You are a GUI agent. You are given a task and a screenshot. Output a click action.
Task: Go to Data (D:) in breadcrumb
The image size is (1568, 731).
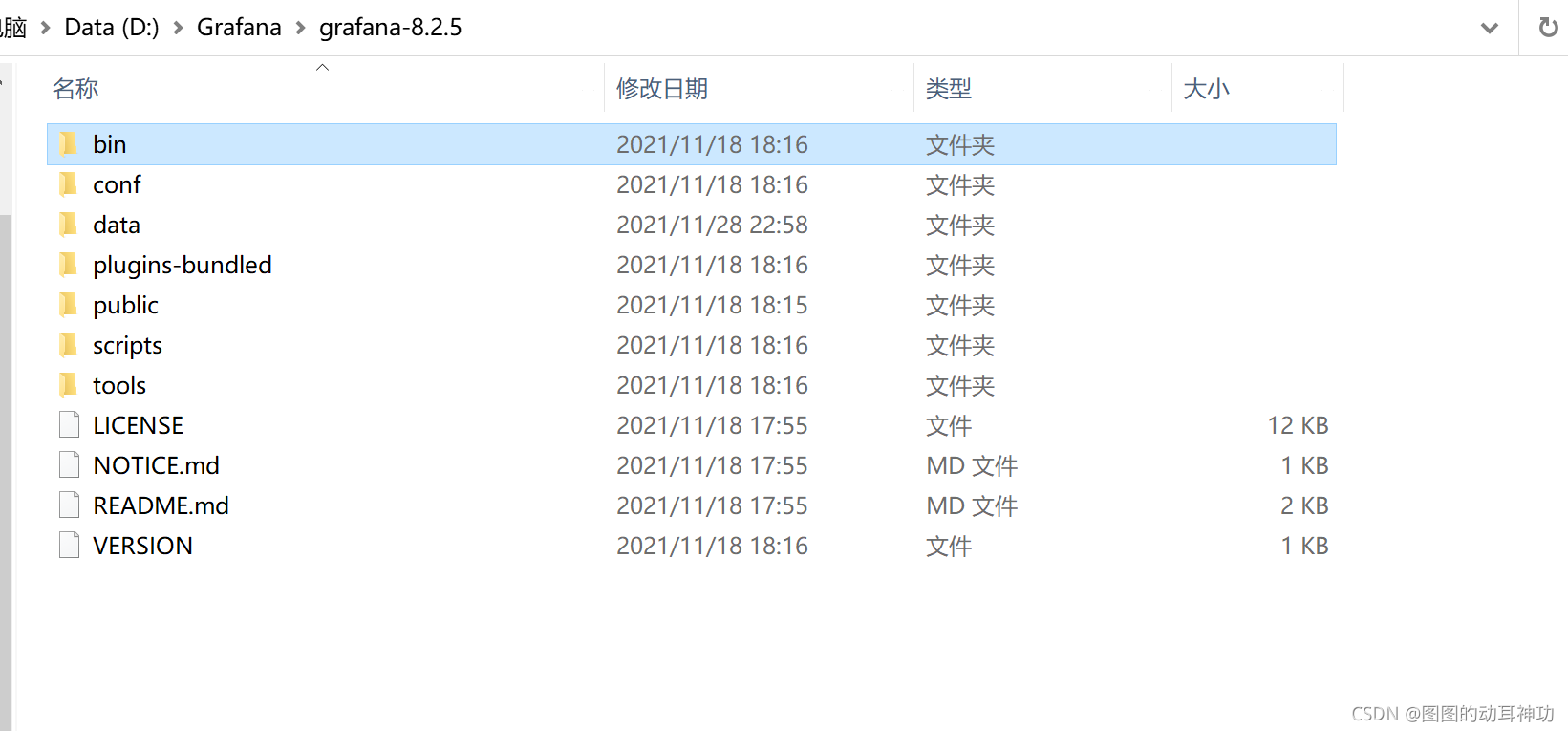pos(112,28)
